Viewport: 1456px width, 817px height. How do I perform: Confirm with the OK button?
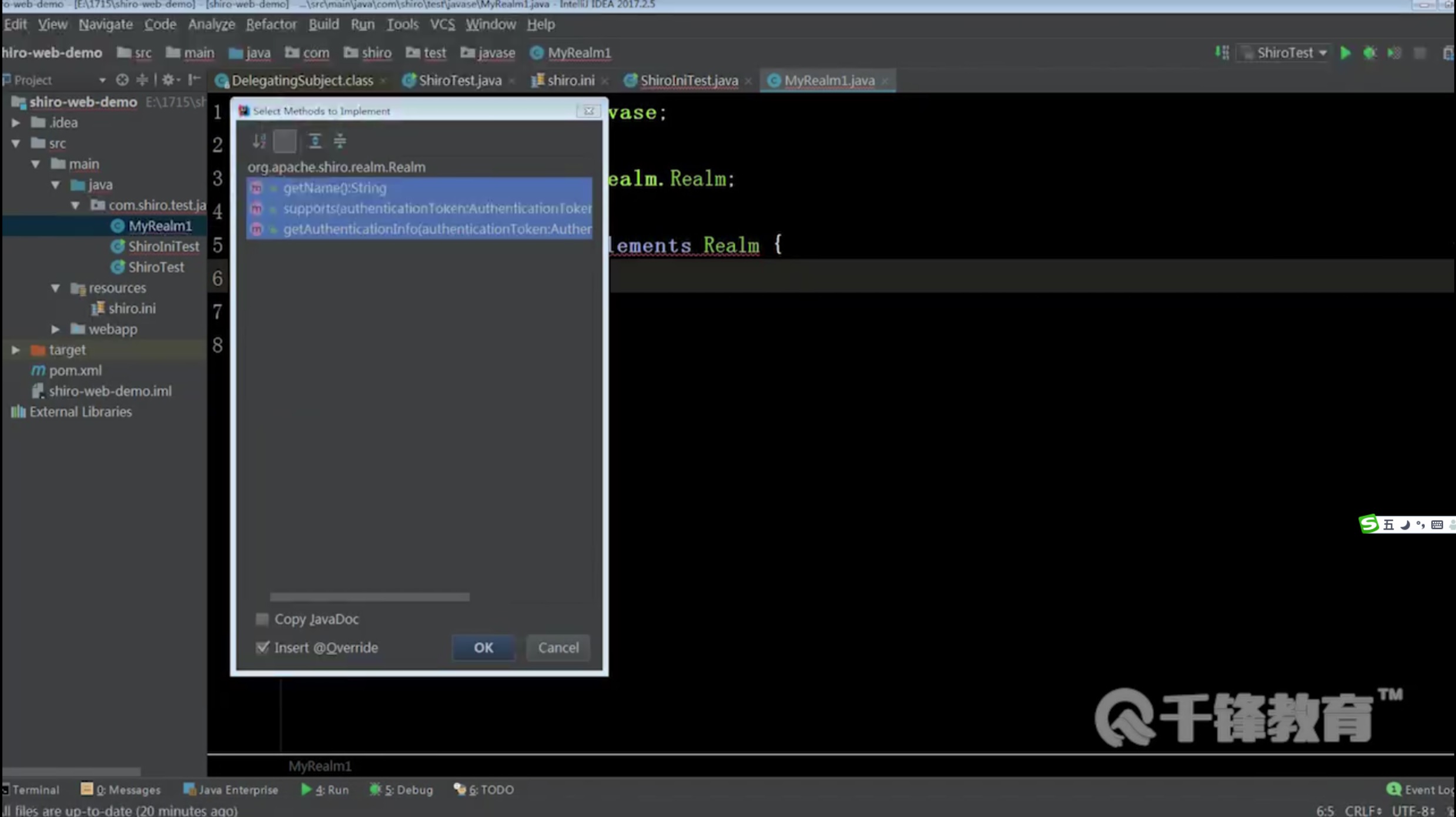[483, 647]
